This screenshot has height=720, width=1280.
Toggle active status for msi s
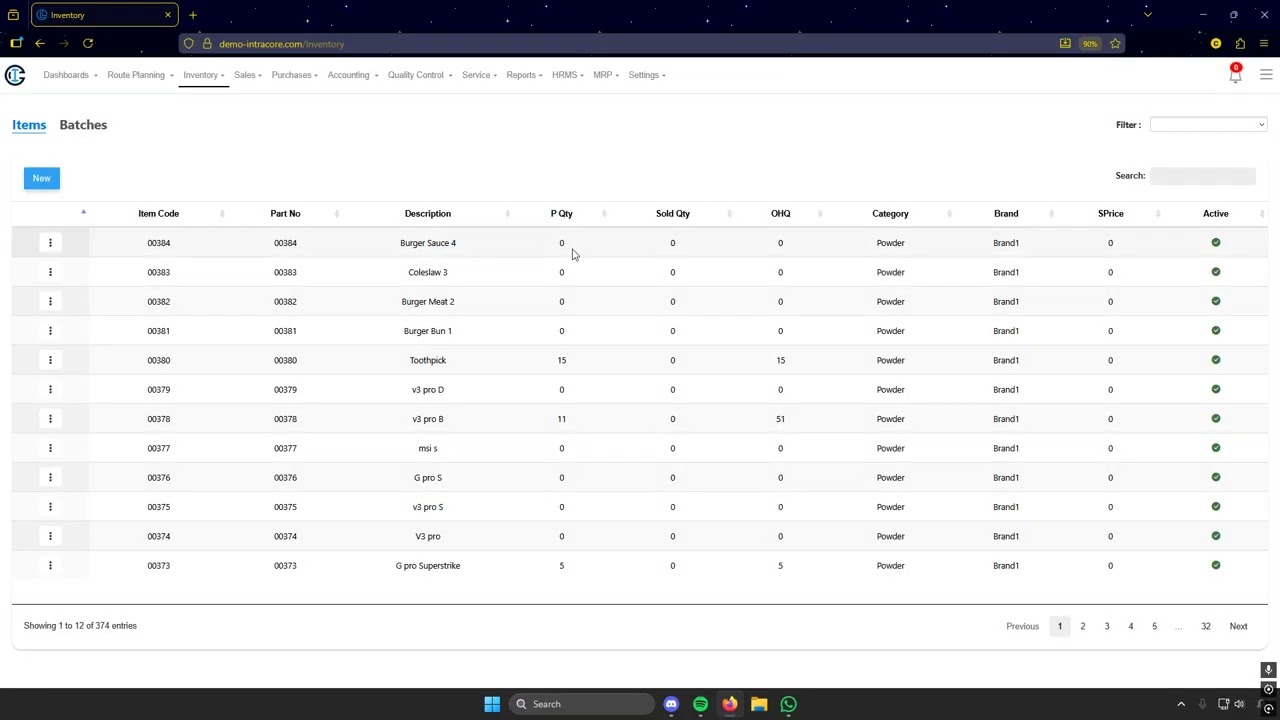coord(1216,448)
